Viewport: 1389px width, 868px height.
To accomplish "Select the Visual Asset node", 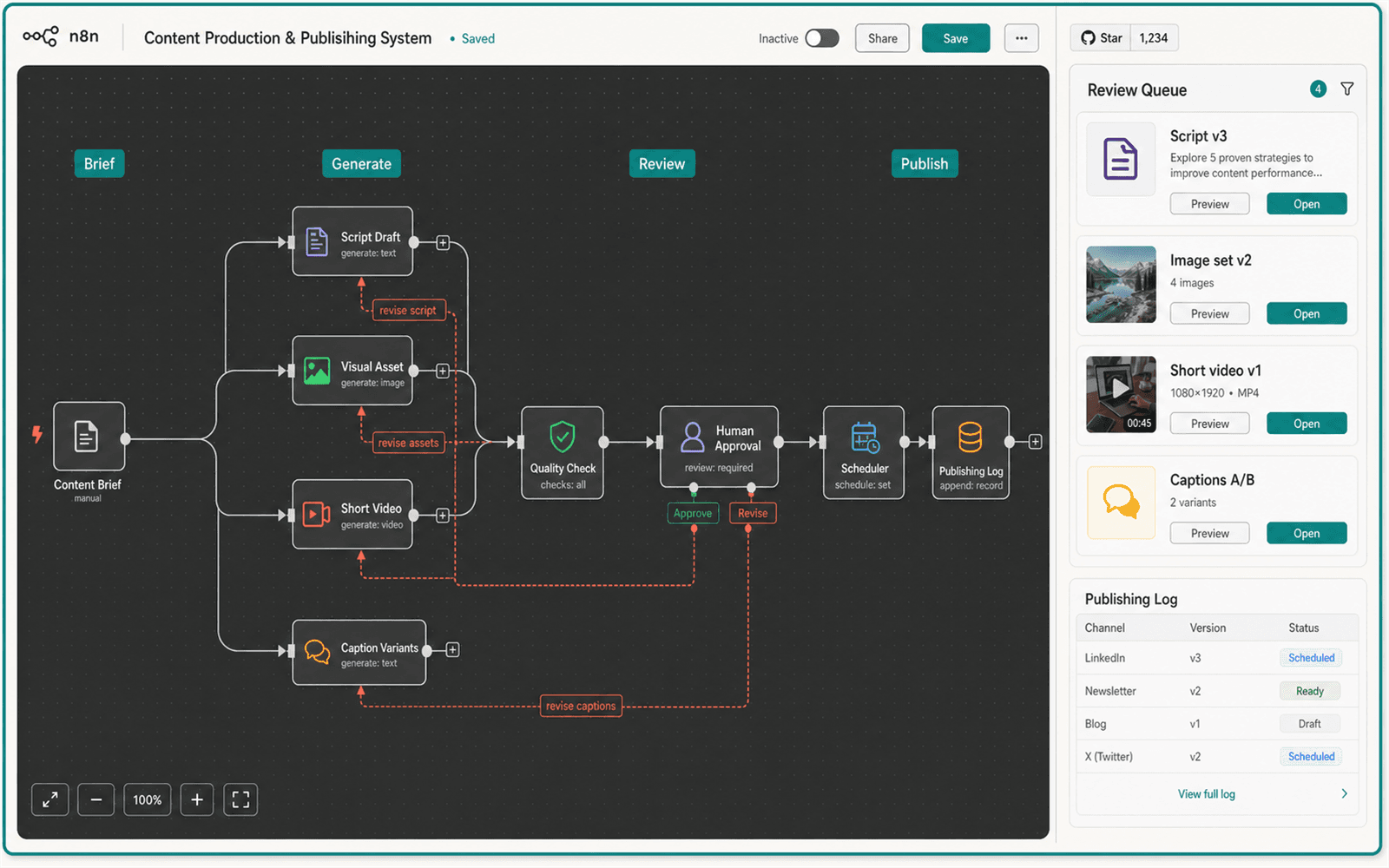I will (352, 371).
